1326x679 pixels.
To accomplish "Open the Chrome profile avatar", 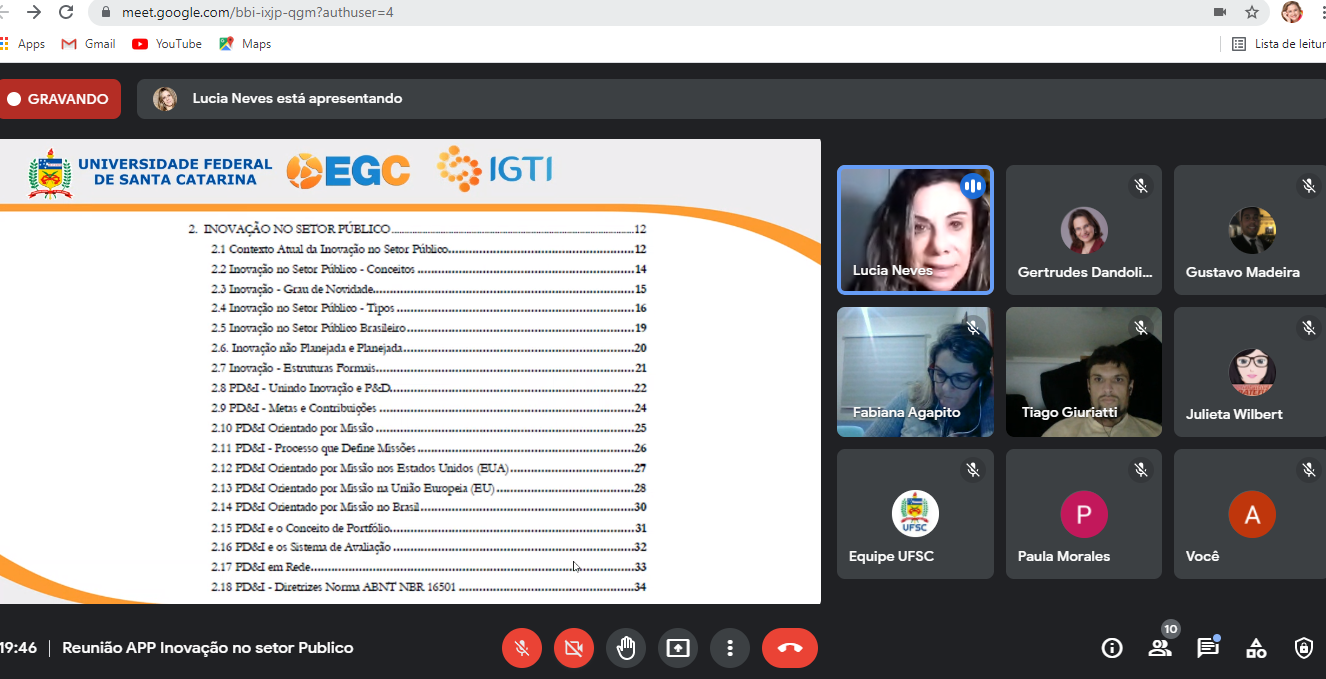I will (1292, 12).
